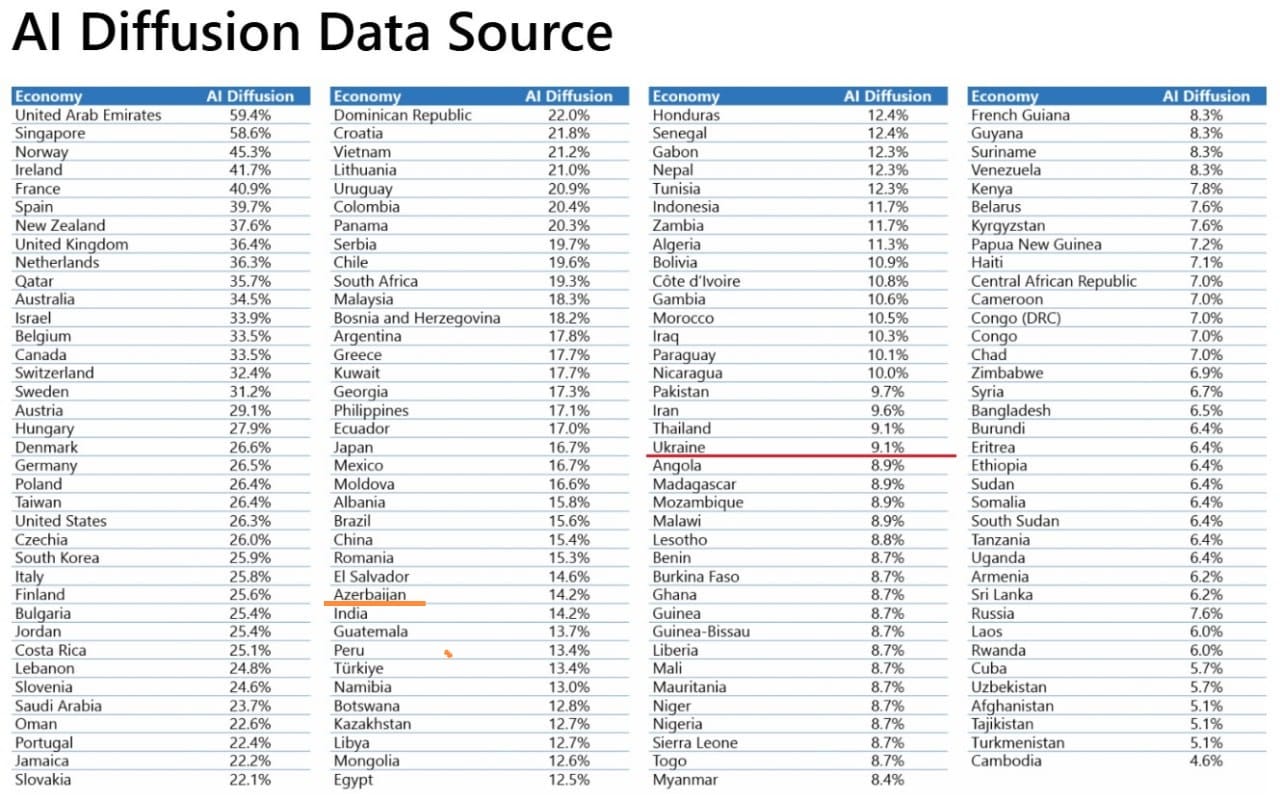Select the United States country cell

60,521
